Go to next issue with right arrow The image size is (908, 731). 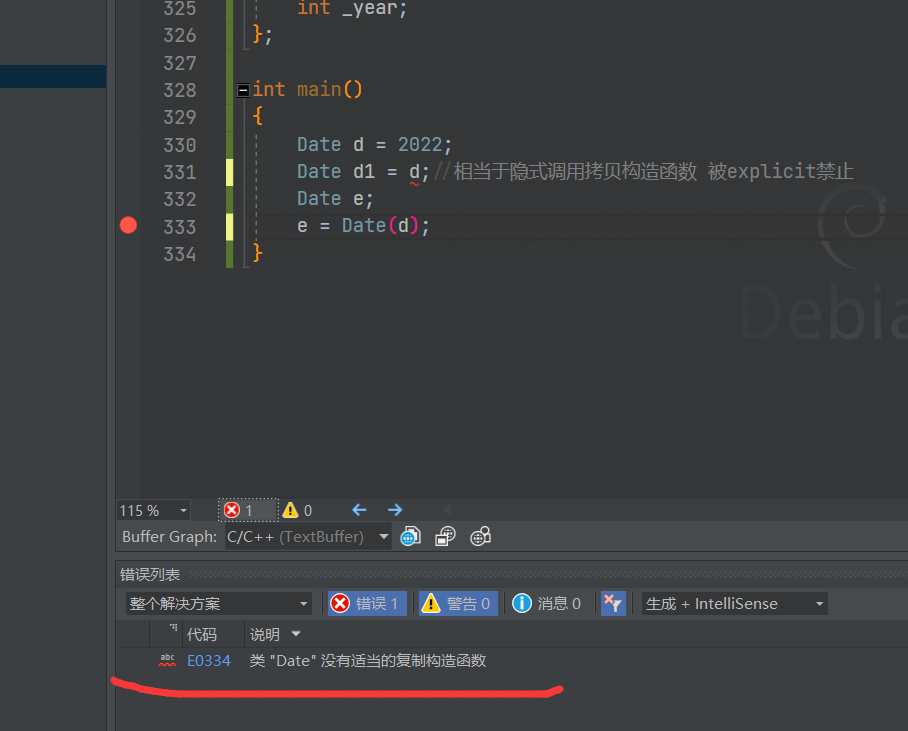(395, 510)
